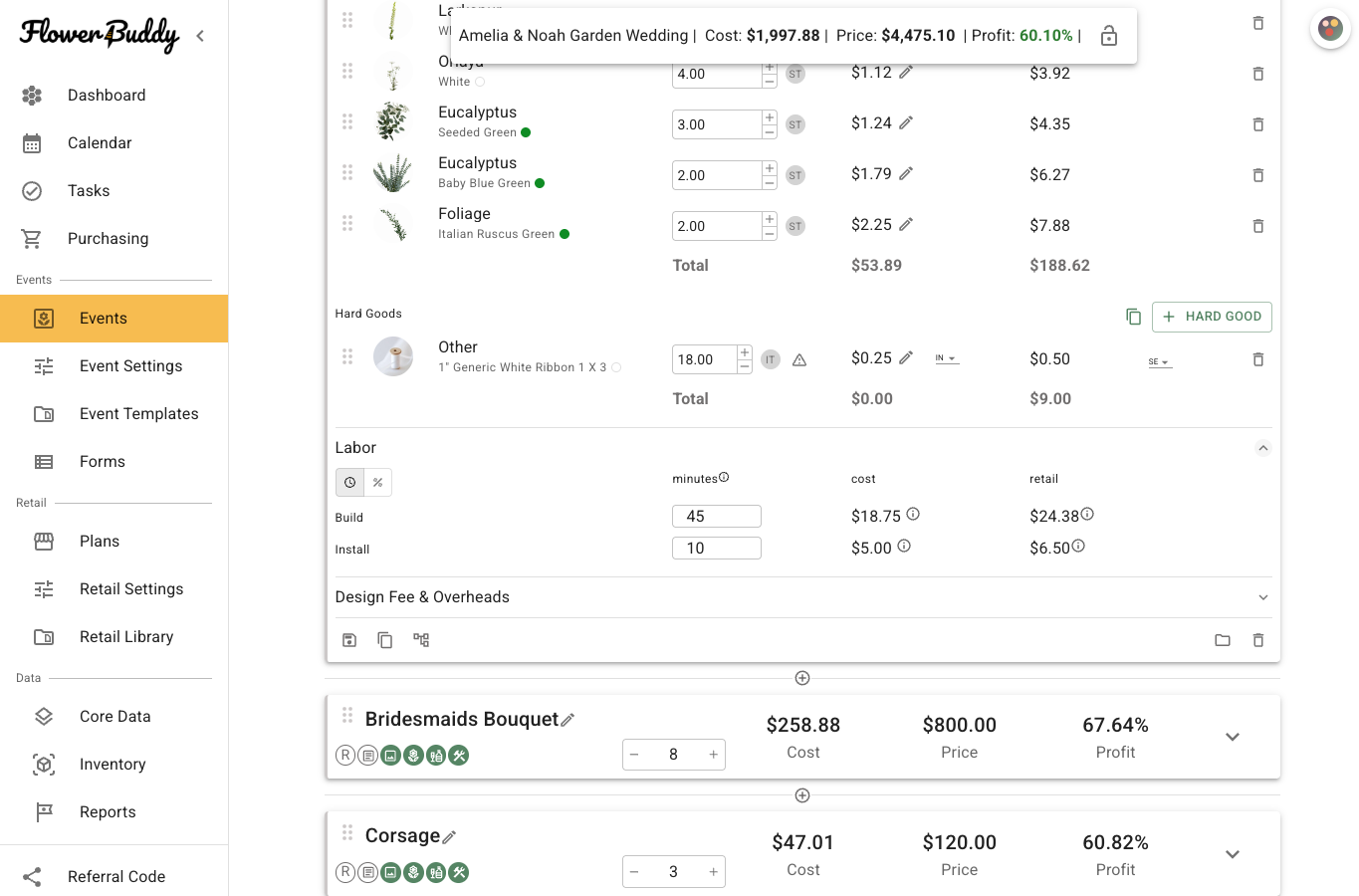Toggle the IT unit badge on ribbon row
The width and height of the screenshot is (1359, 896).
tap(771, 359)
